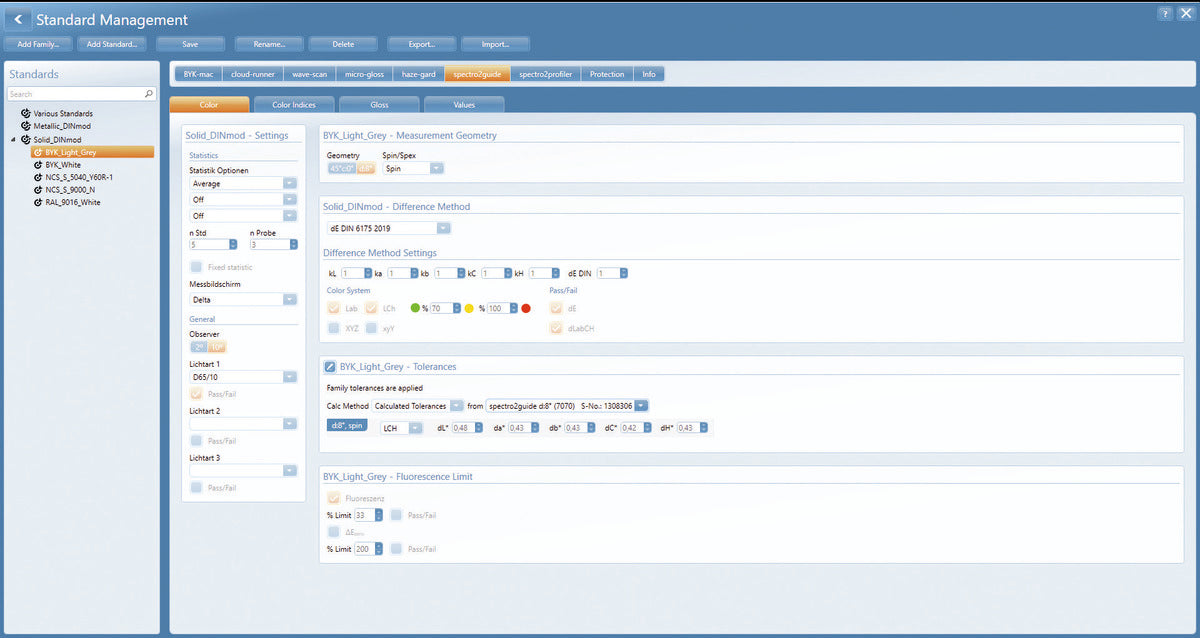Screen dimensions: 1200x638
Task: Open the Messbildschirm Delta dropdown
Action: (290, 299)
